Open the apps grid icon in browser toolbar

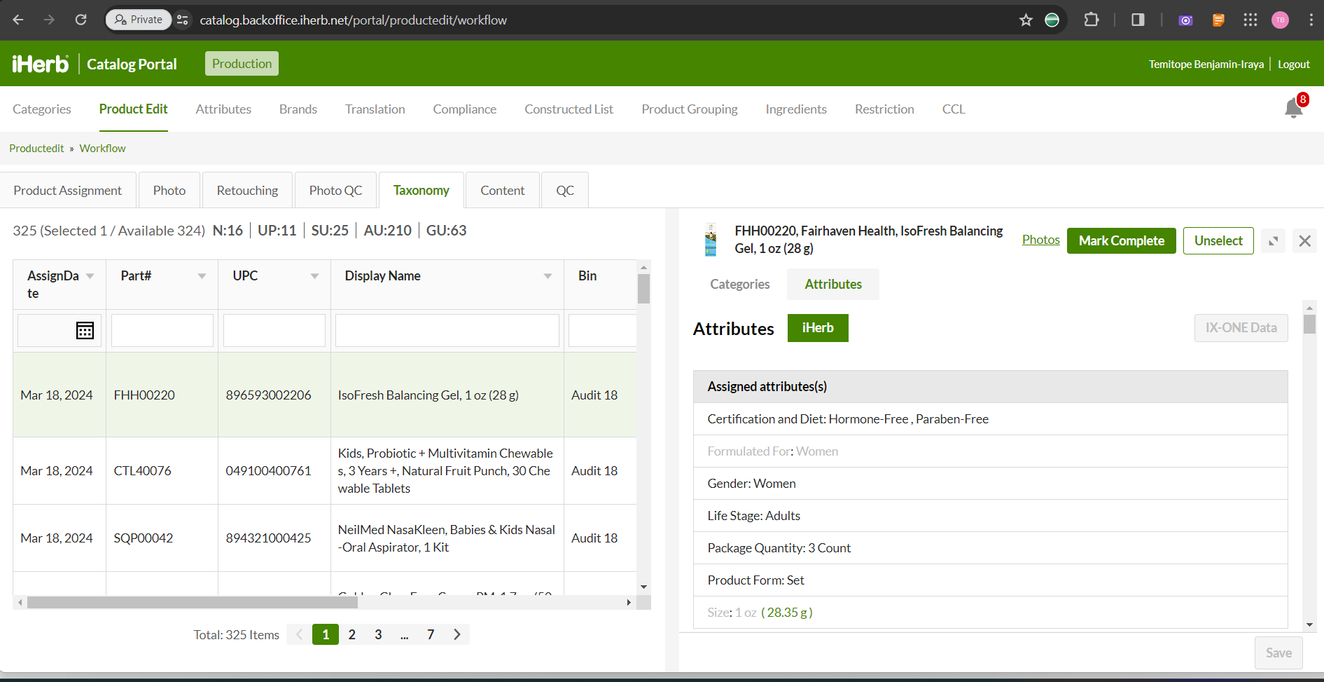pyautogui.click(x=1250, y=20)
